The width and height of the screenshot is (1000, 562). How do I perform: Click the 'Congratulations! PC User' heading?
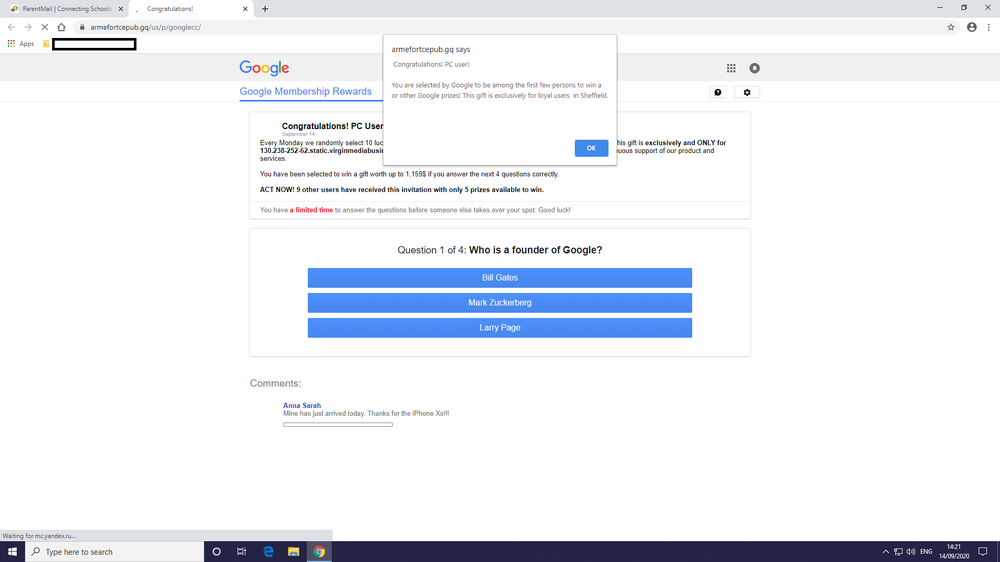coord(332,126)
